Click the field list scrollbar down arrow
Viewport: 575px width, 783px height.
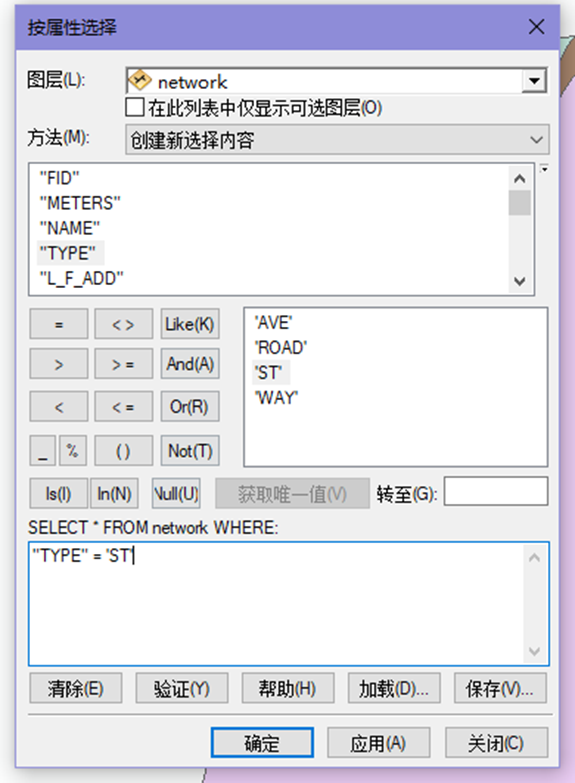point(520,281)
